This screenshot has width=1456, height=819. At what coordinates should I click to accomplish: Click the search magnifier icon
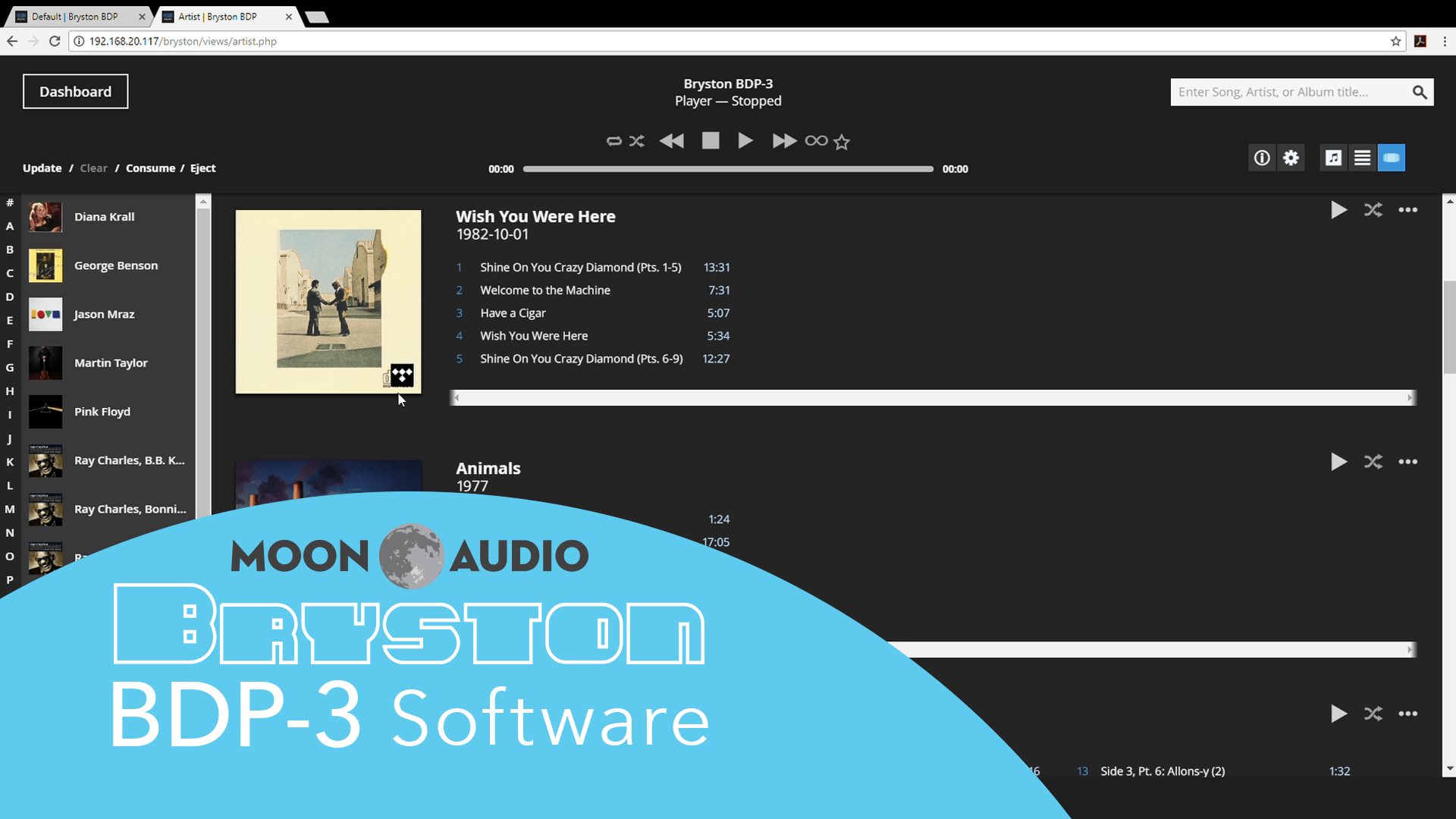coord(1420,93)
